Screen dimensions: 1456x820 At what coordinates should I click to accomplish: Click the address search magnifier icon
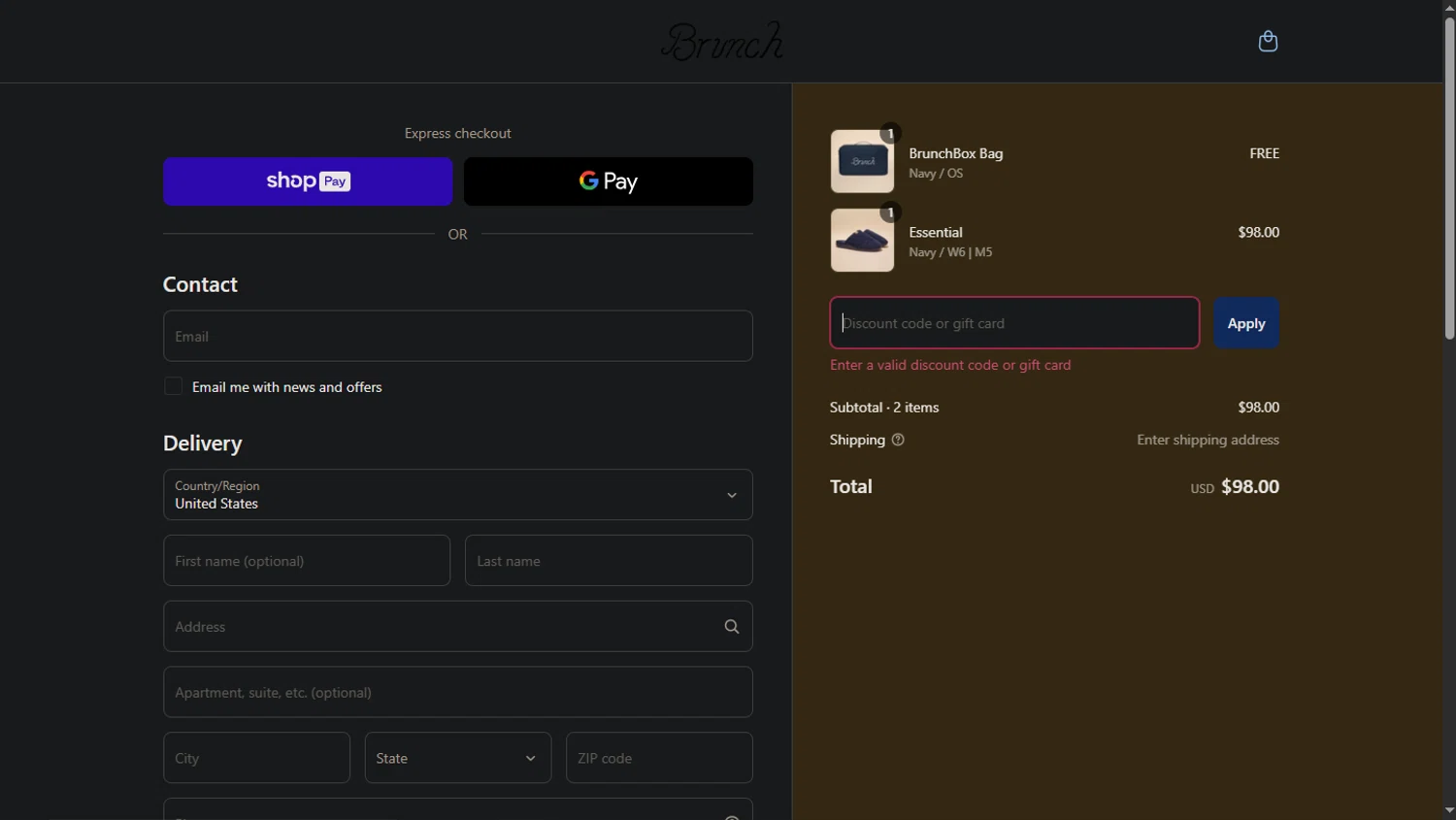[732, 627]
